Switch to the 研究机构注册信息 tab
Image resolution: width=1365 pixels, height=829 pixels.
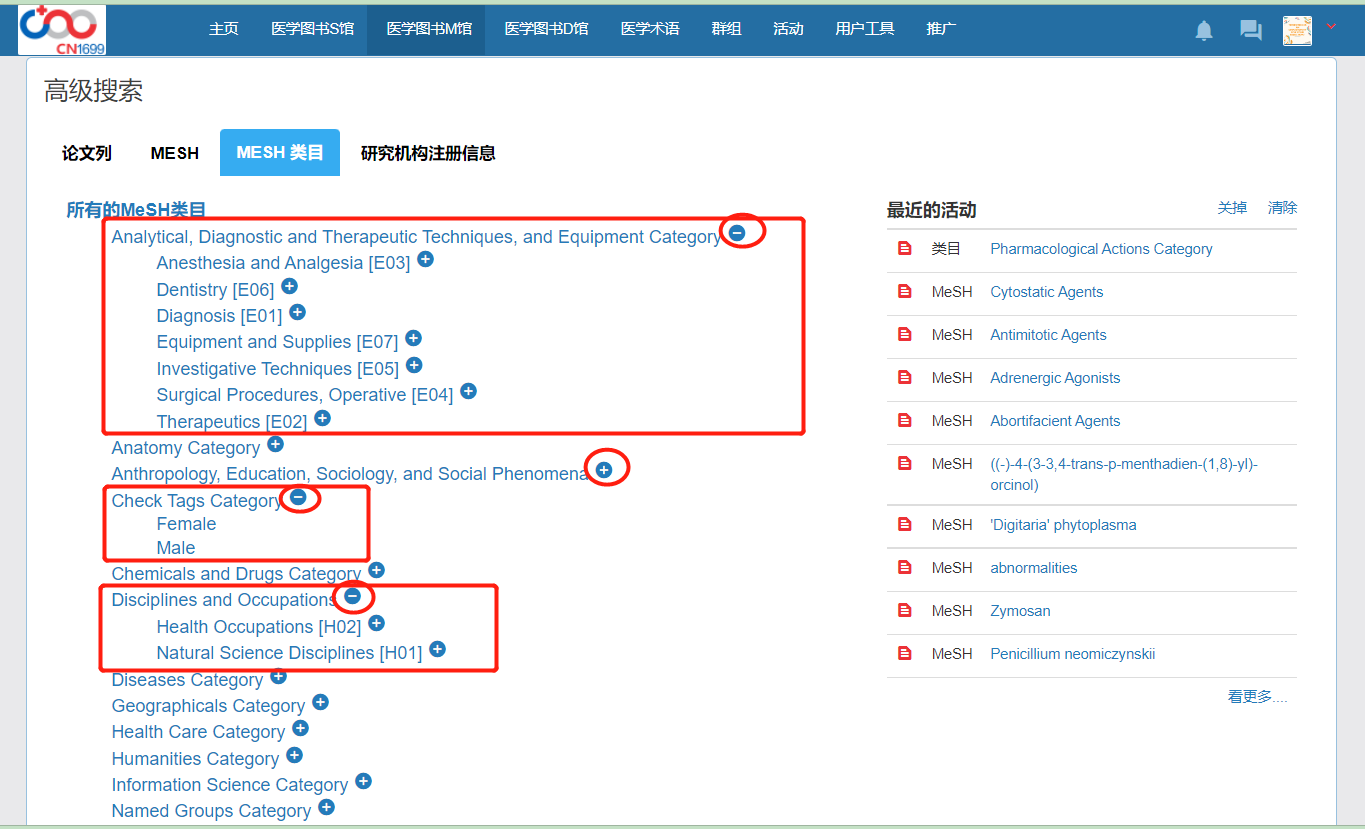(x=428, y=153)
